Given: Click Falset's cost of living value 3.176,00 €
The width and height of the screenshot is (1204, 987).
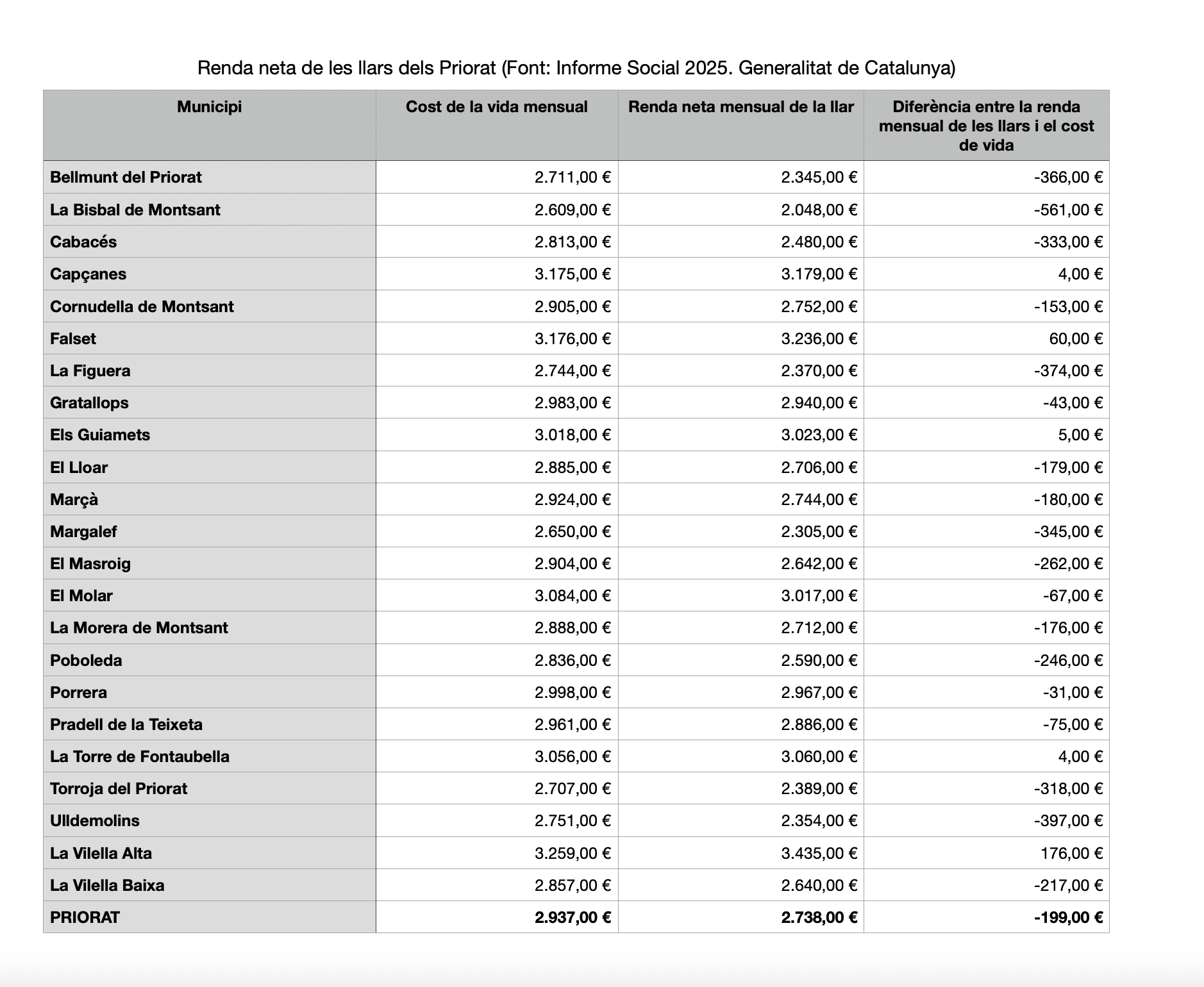Looking at the screenshot, I should [572, 338].
